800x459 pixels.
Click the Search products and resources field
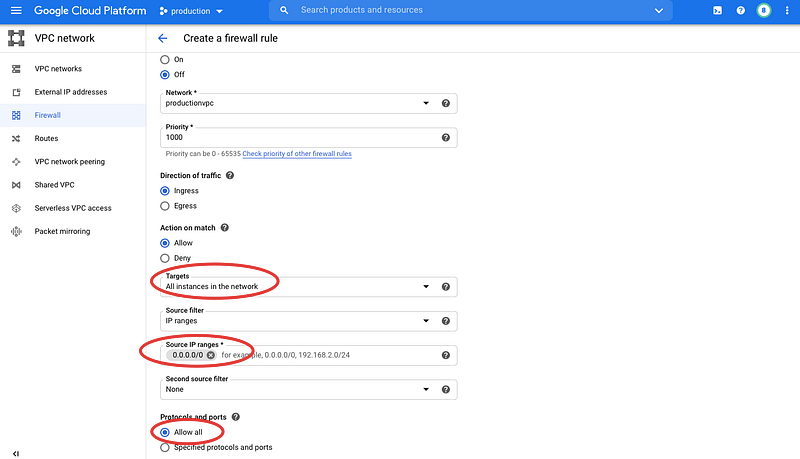click(x=469, y=10)
